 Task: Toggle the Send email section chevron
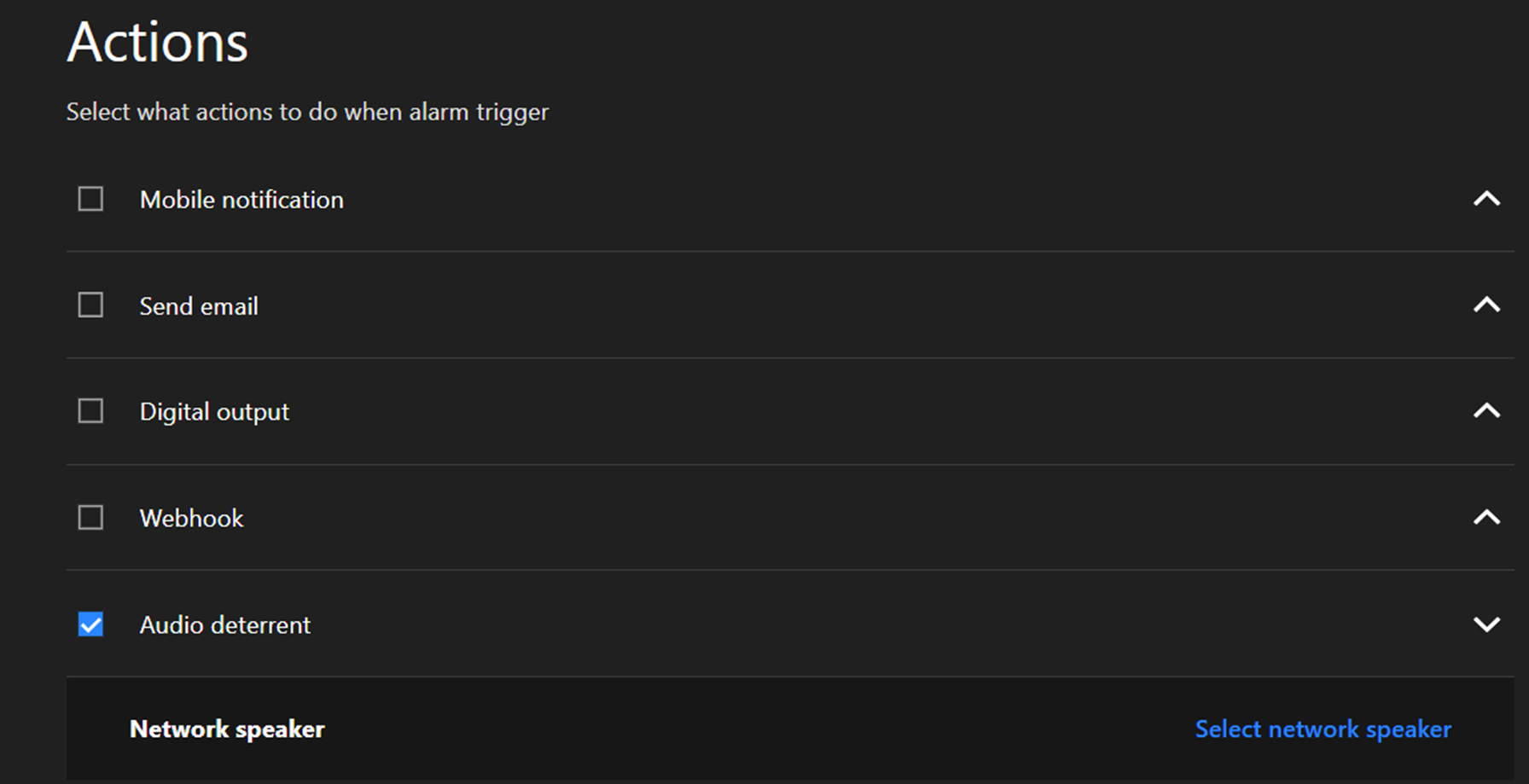pyautogui.click(x=1486, y=305)
